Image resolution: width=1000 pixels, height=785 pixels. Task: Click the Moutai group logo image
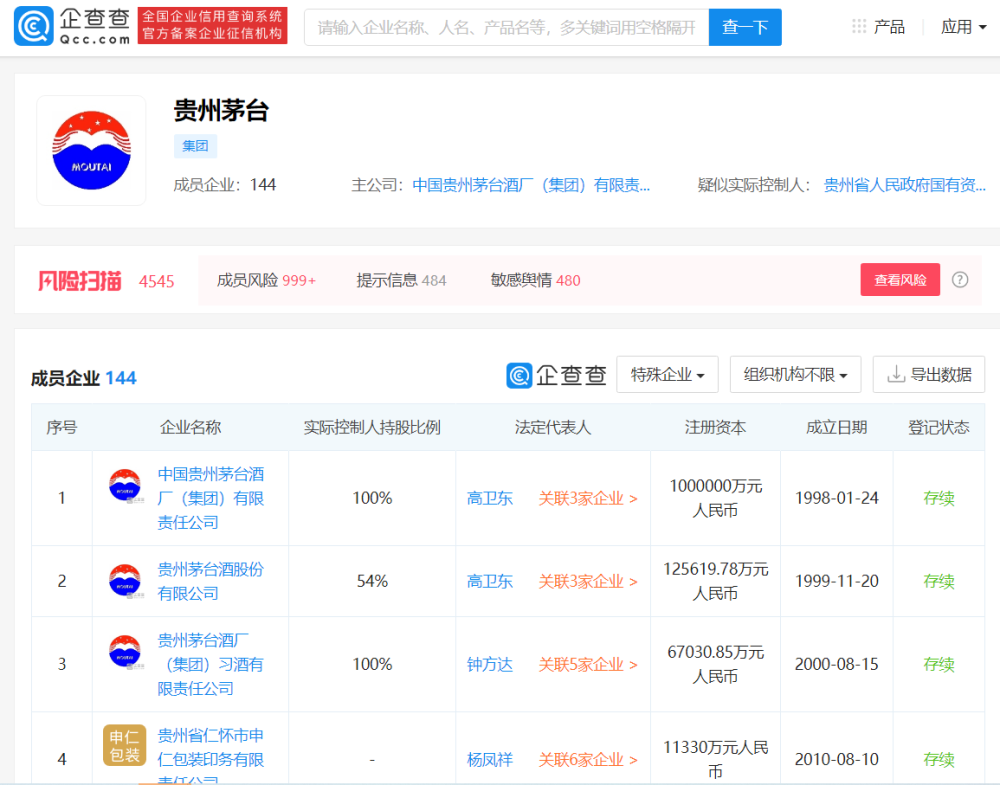pos(91,150)
